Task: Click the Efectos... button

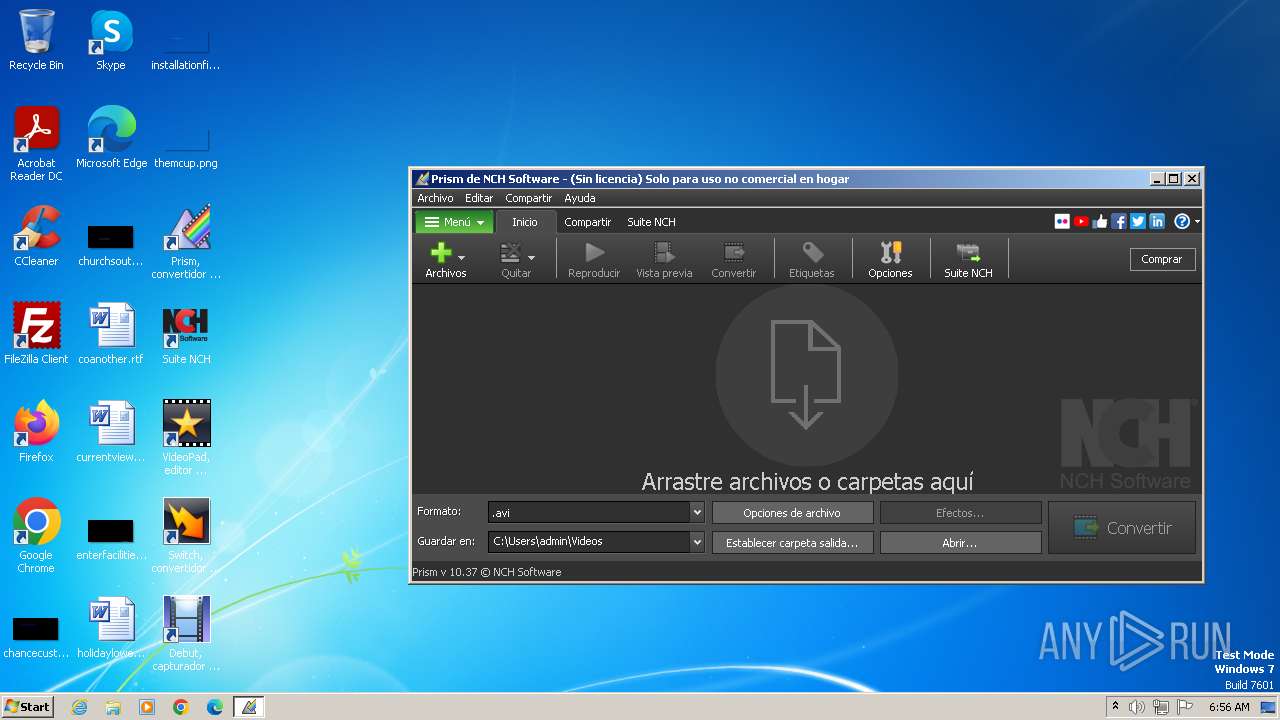Action: [x=960, y=513]
